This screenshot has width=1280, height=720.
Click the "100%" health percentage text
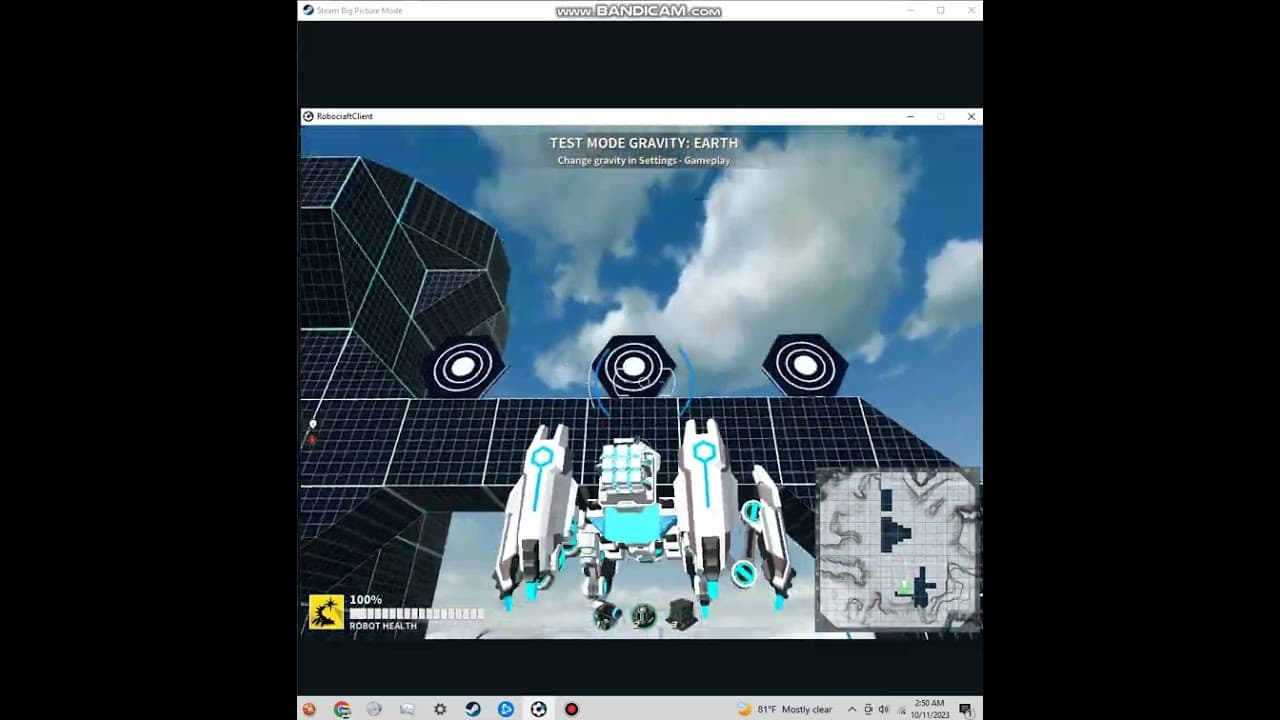366,600
